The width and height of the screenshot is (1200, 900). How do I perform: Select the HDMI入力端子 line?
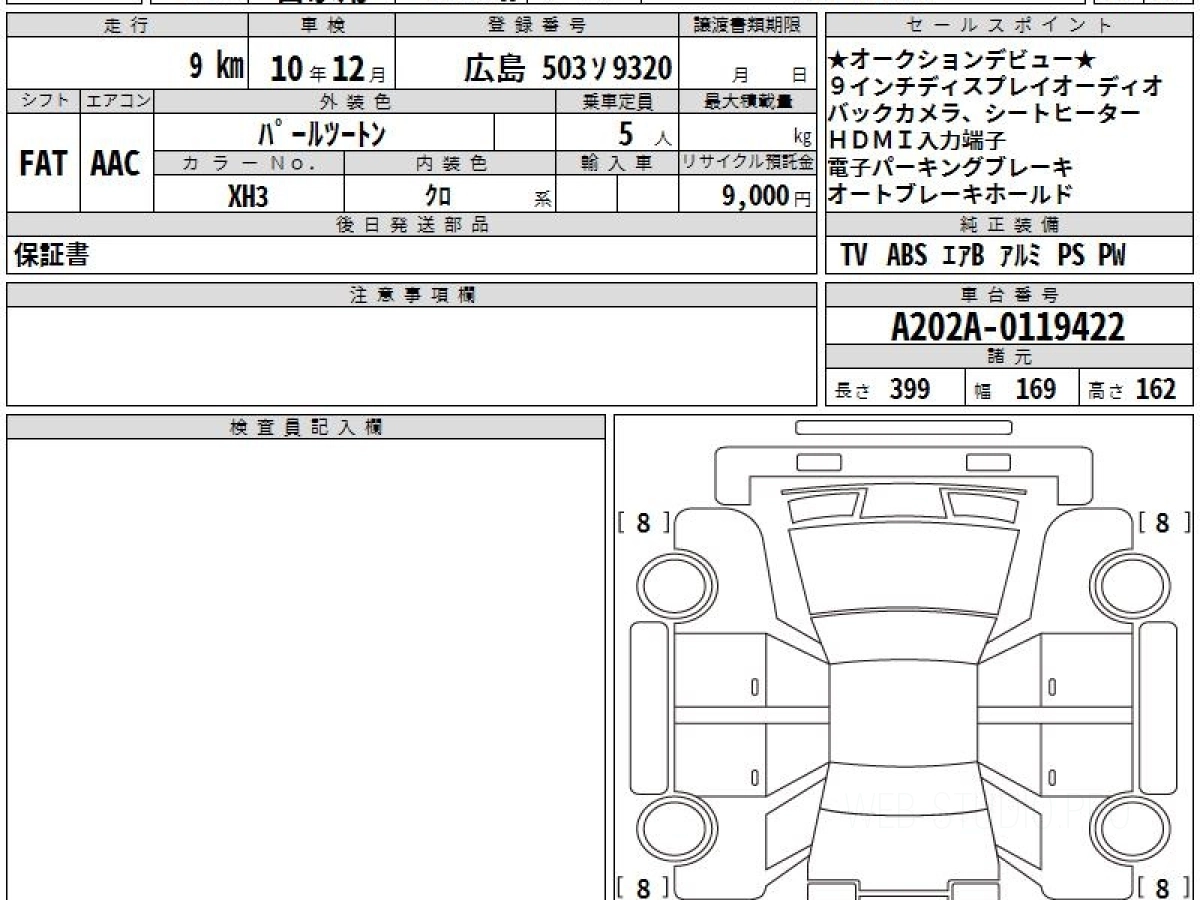pos(917,140)
